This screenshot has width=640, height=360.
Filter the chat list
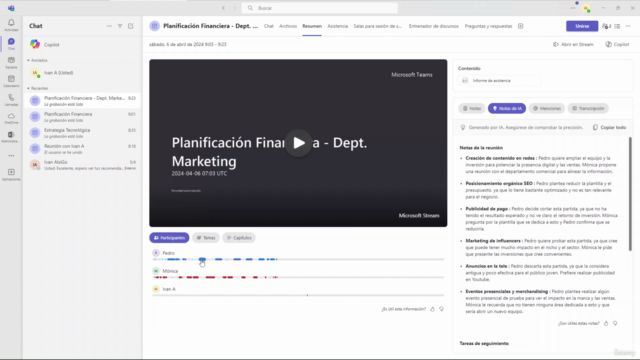click(x=120, y=26)
